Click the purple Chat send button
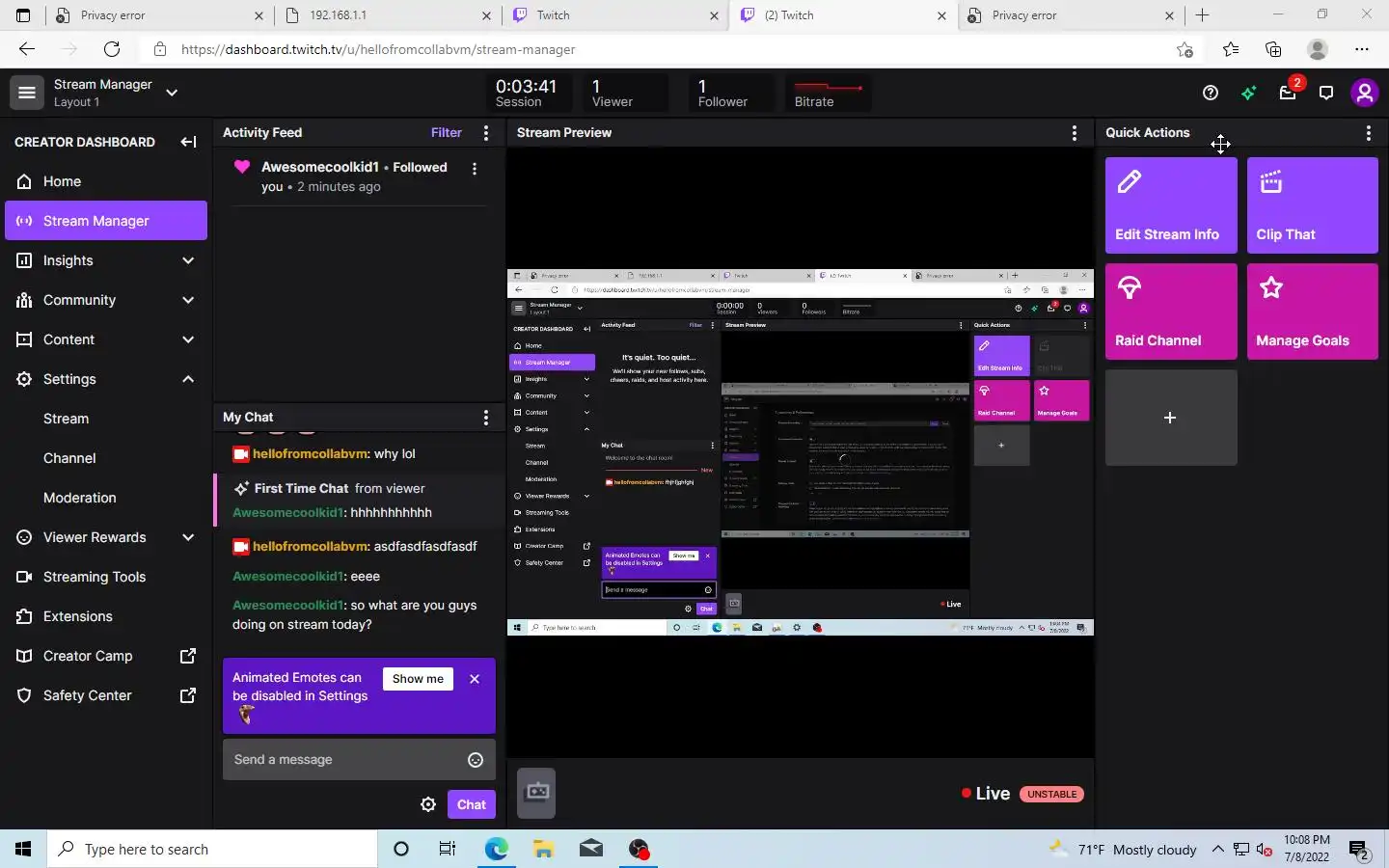The height and width of the screenshot is (868, 1389). pos(472,804)
